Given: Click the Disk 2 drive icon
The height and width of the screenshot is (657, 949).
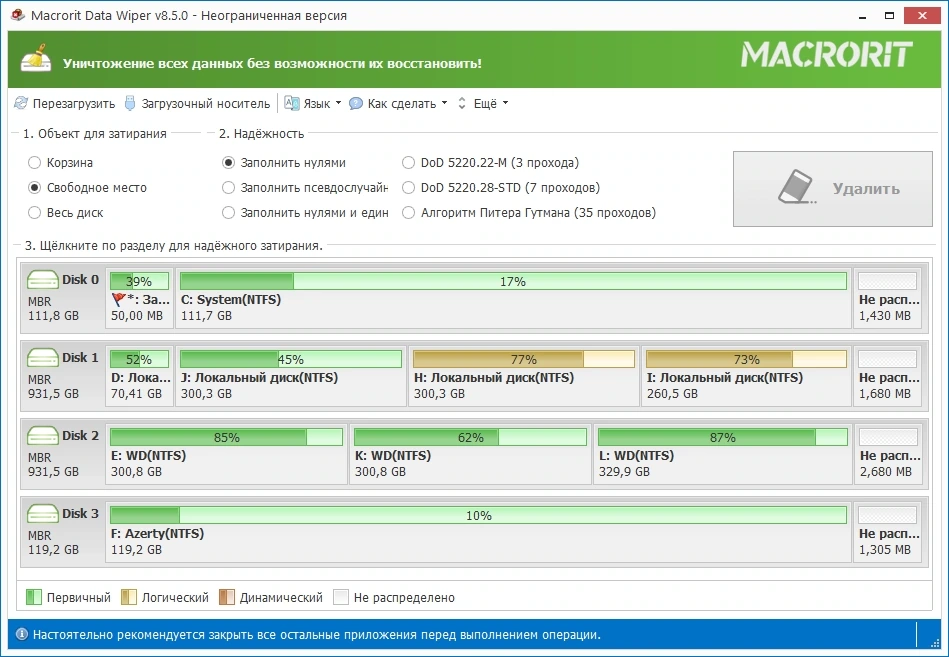Looking at the screenshot, I should click(x=42, y=436).
